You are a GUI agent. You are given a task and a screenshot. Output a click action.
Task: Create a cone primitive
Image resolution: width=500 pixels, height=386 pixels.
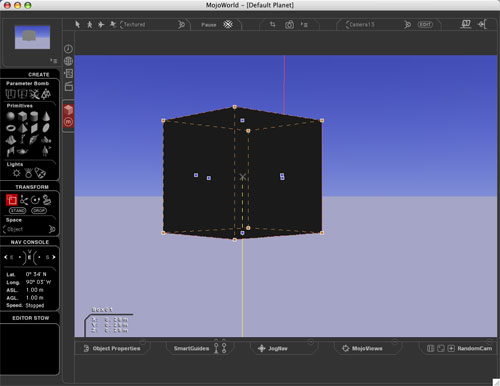(x=46, y=116)
